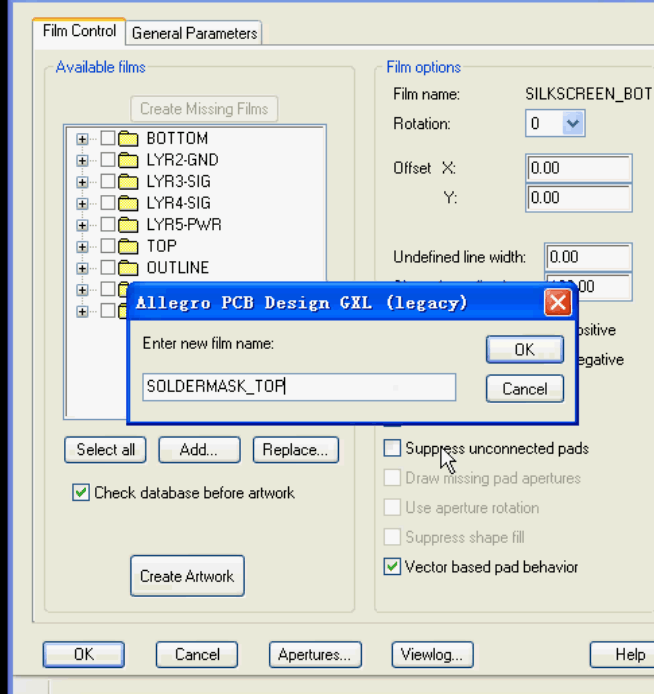Expand the LYR3-SIG tree node
This screenshot has width=654, height=694.
coord(82,182)
